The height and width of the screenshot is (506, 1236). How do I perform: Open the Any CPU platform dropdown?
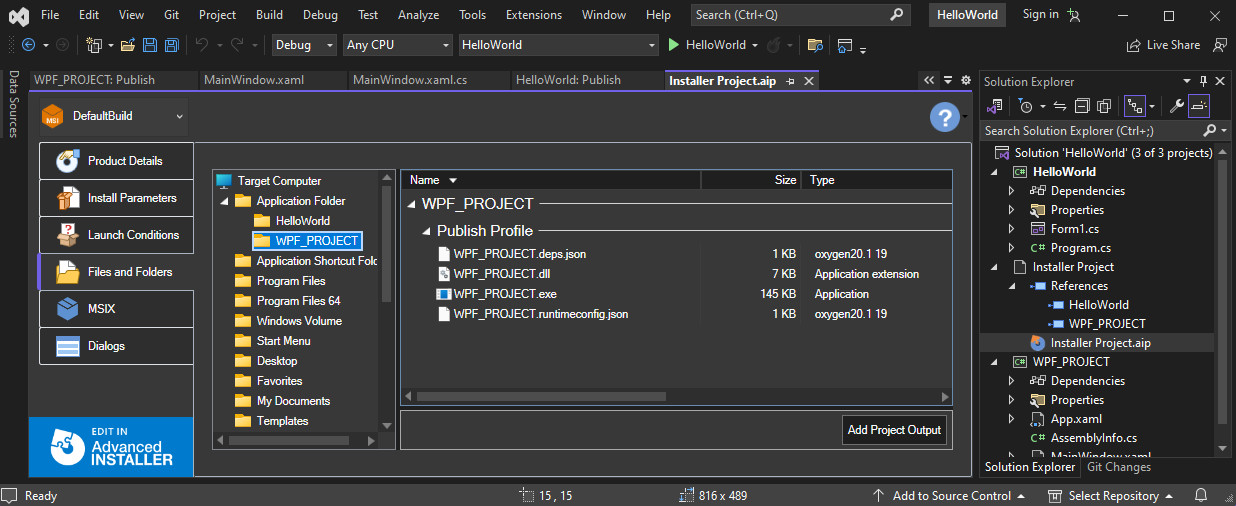pyautogui.click(x=397, y=45)
